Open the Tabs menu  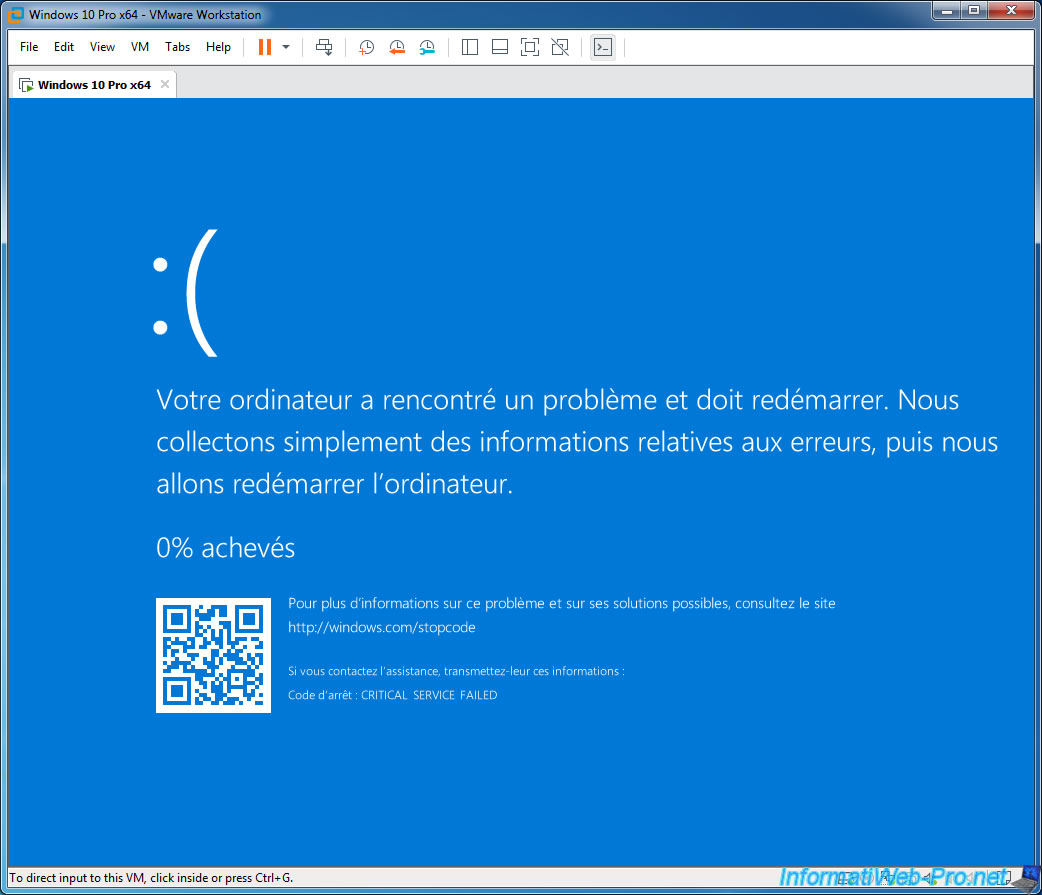tap(177, 47)
